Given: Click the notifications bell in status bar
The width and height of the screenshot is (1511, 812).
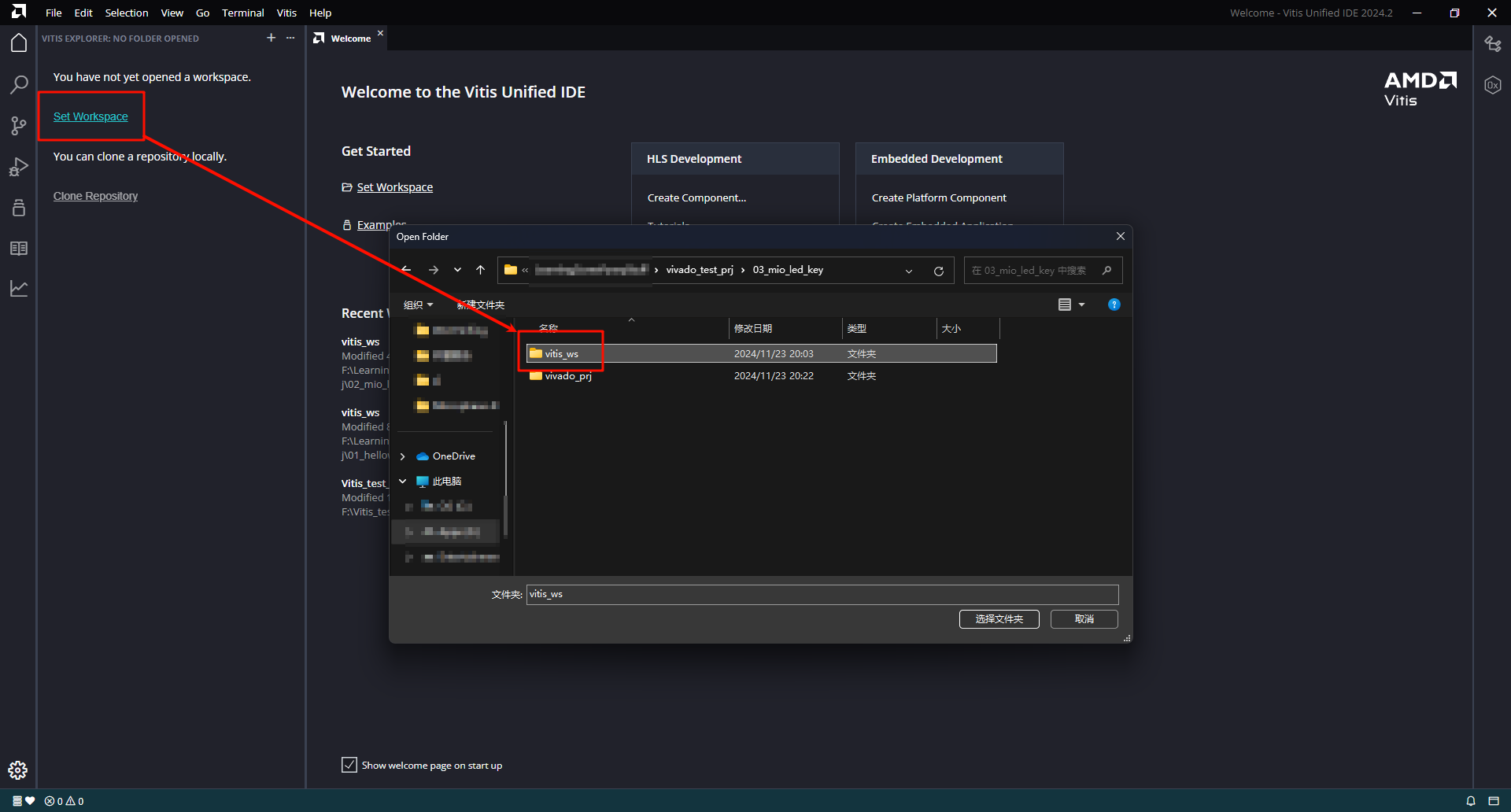Looking at the screenshot, I should [1471, 801].
